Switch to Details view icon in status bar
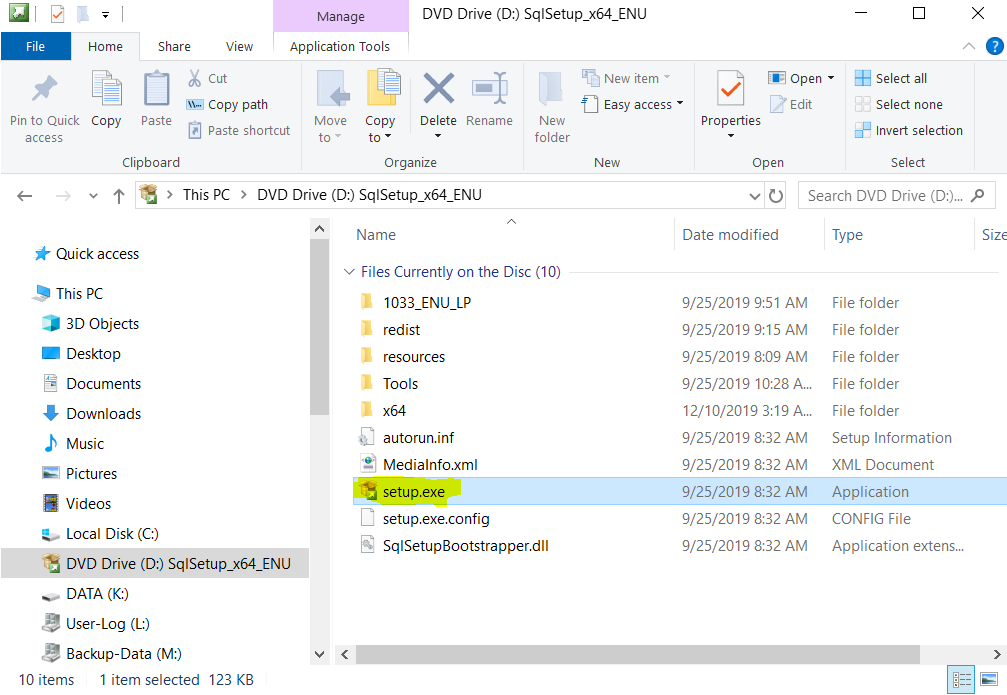 coord(961,680)
